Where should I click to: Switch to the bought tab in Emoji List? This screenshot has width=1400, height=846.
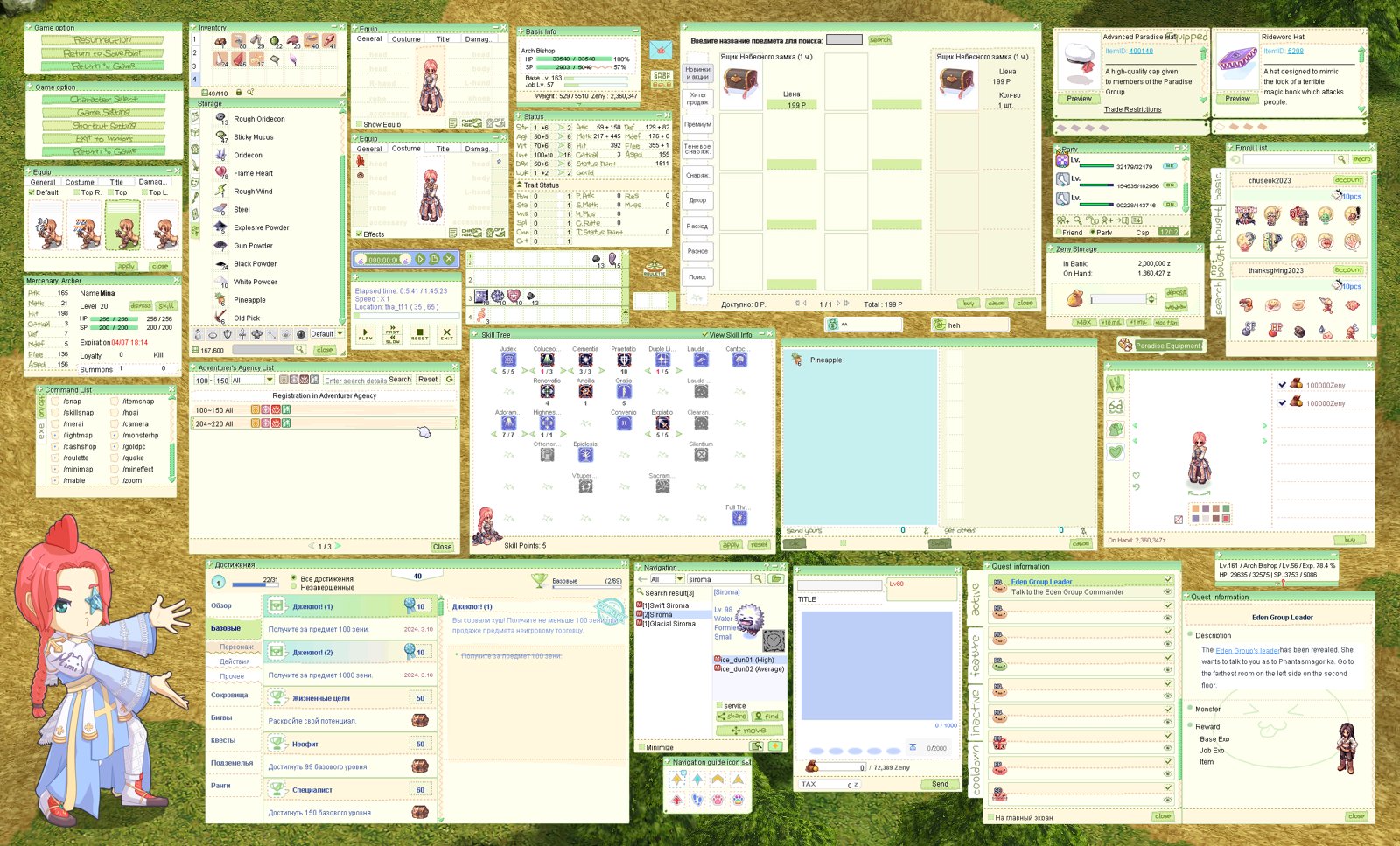(1218, 224)
